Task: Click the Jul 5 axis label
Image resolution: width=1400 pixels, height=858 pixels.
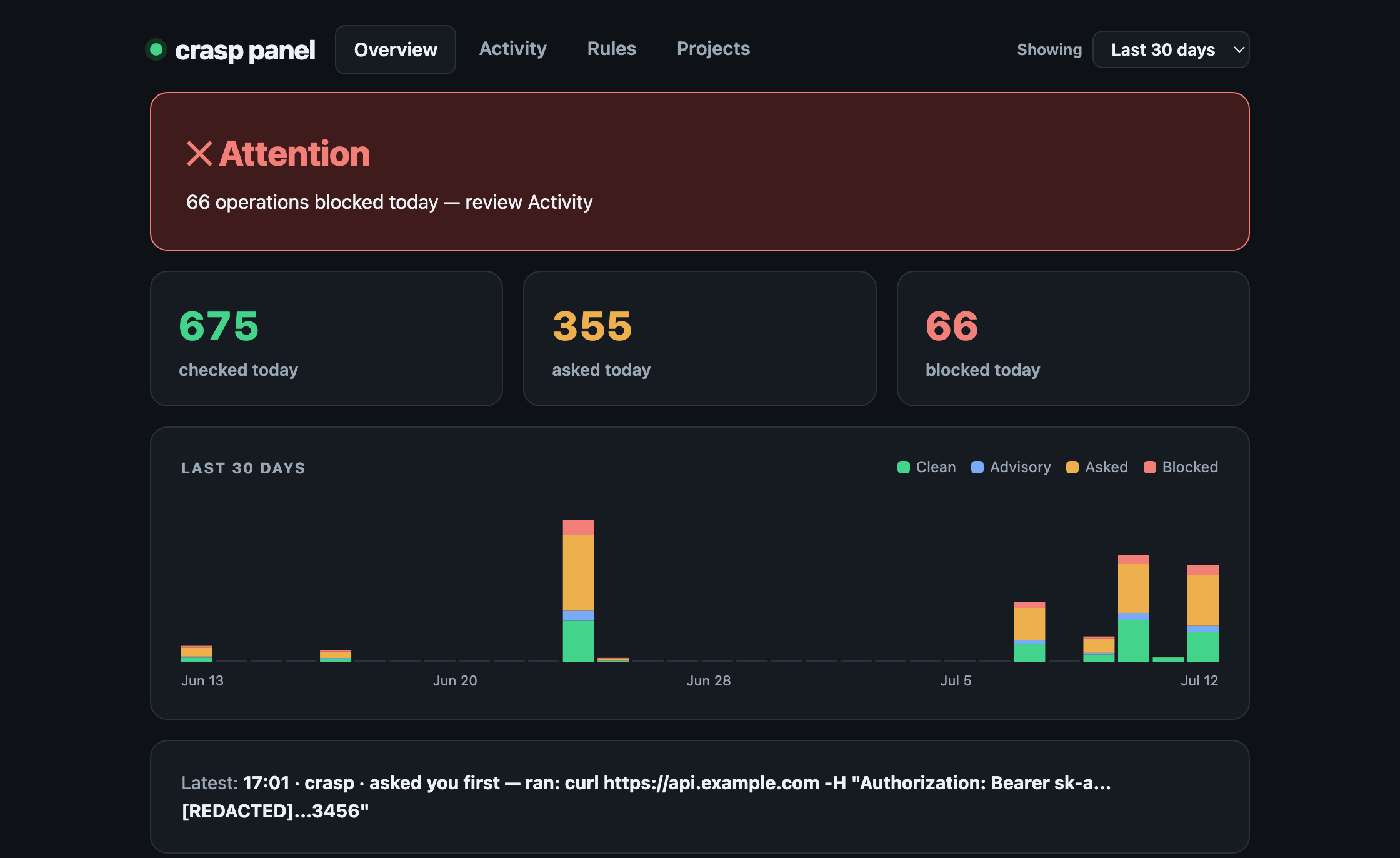Action: tap(956, 680)
